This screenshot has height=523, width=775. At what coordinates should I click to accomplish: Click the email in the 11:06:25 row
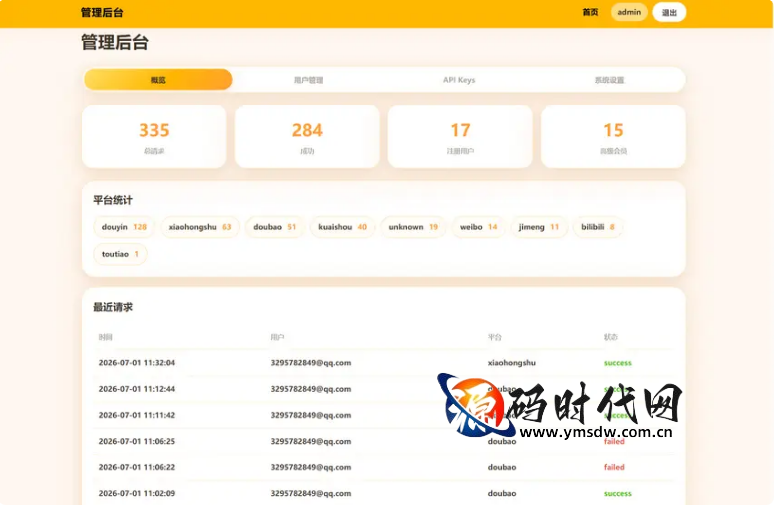311,441
